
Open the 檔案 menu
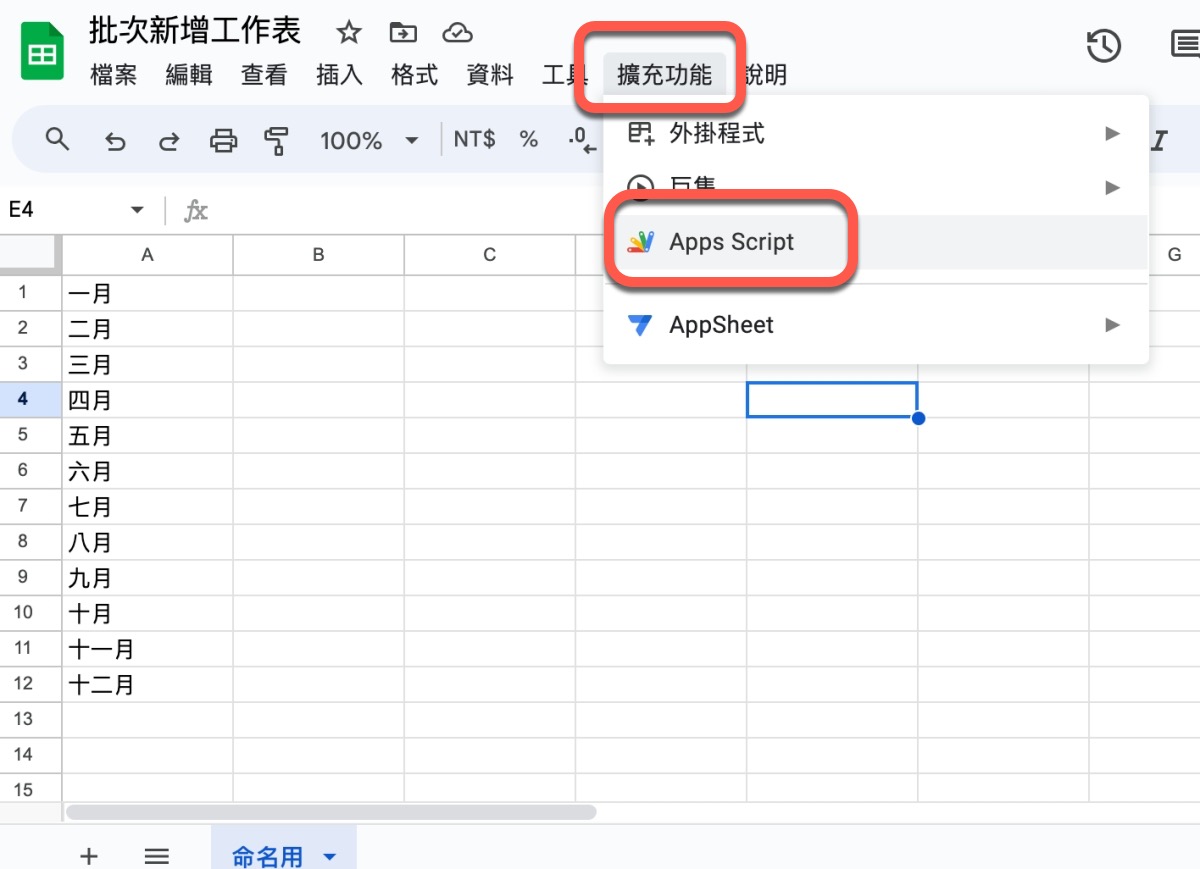point(113,75)
